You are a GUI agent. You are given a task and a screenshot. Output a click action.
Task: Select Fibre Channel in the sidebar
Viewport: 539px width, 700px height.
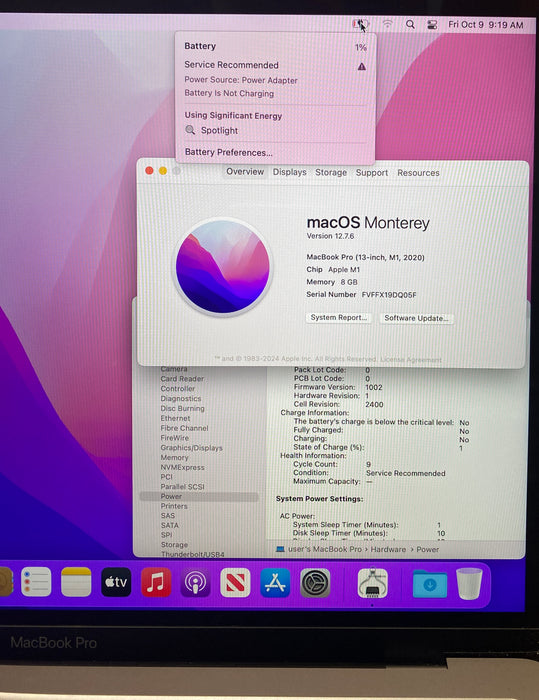pyautogui.click(x=184, y=428)
